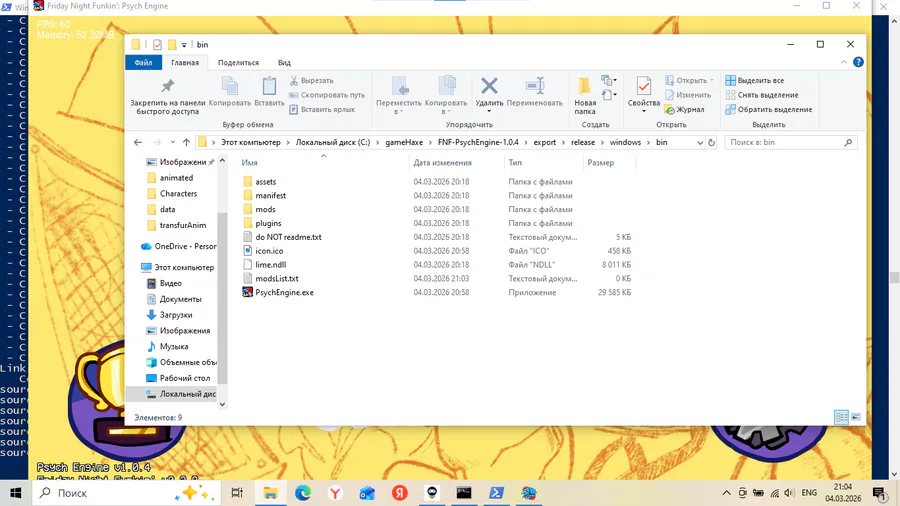
Task: Collapse the ribbon with the chevron
Action: (844, 62)
